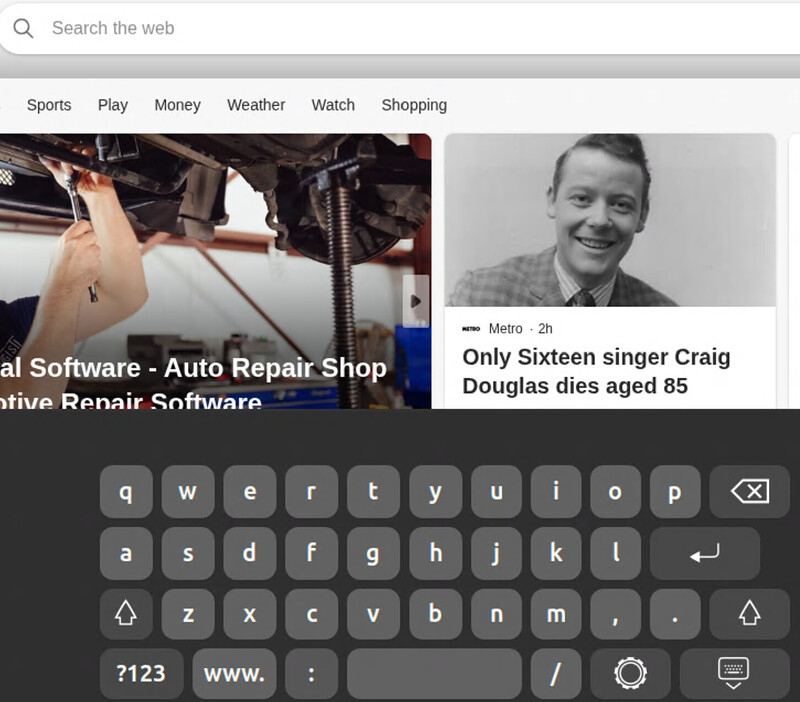Viewport: 800px width, 702px height.
Task: Tap the q key
Action: pyautogui.click(x=126, y=492)
